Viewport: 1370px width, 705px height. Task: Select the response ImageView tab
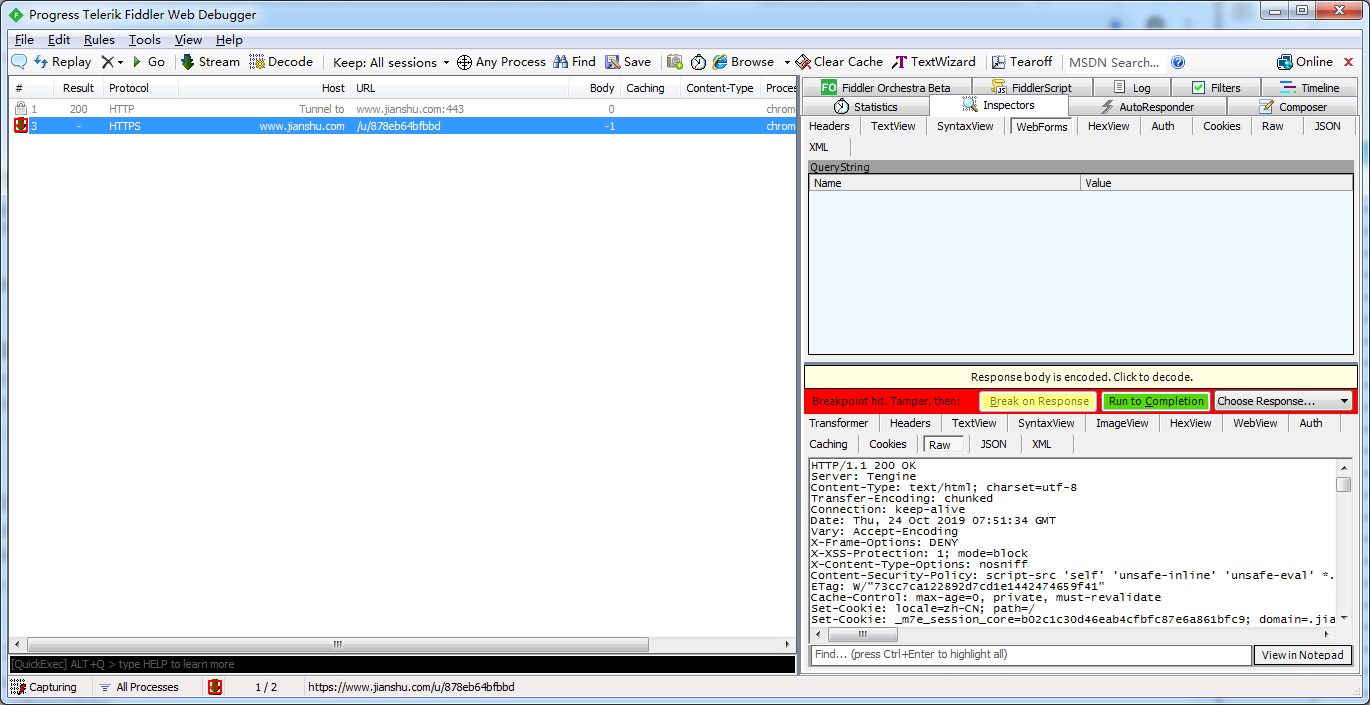tap(1123, 423)
